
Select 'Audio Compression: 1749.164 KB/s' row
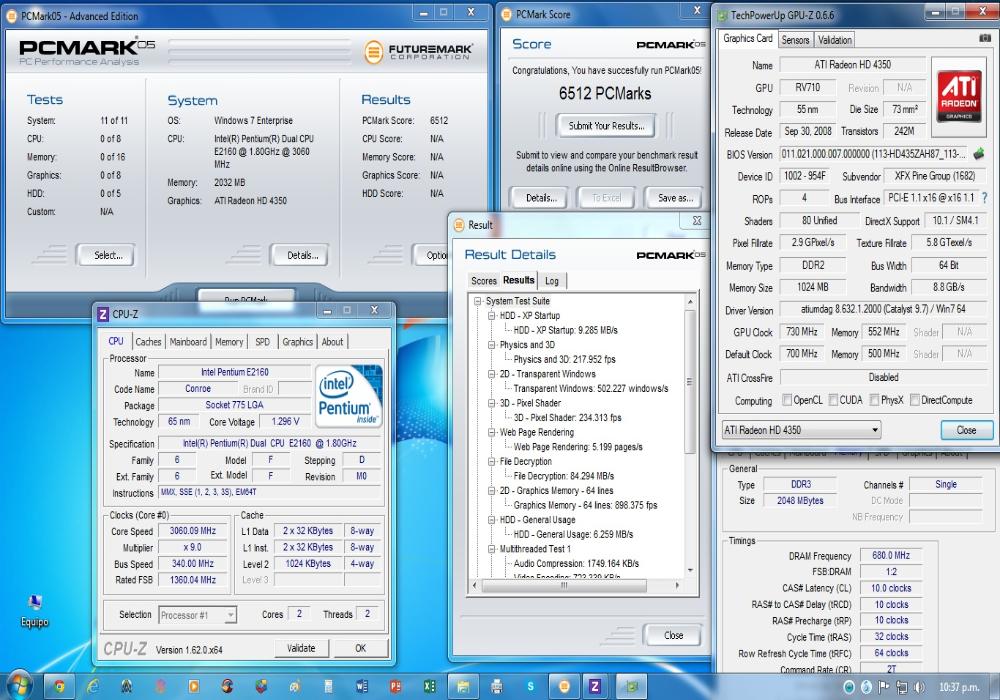[x=576, y=563]
